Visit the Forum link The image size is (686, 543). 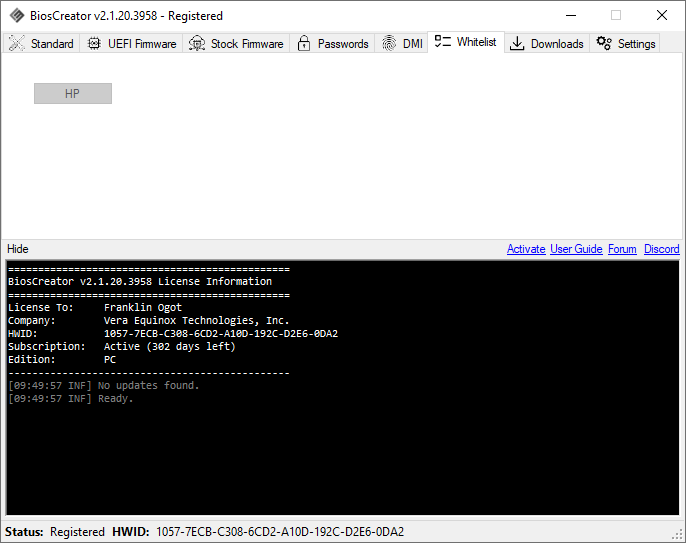[x=622, y=249]
